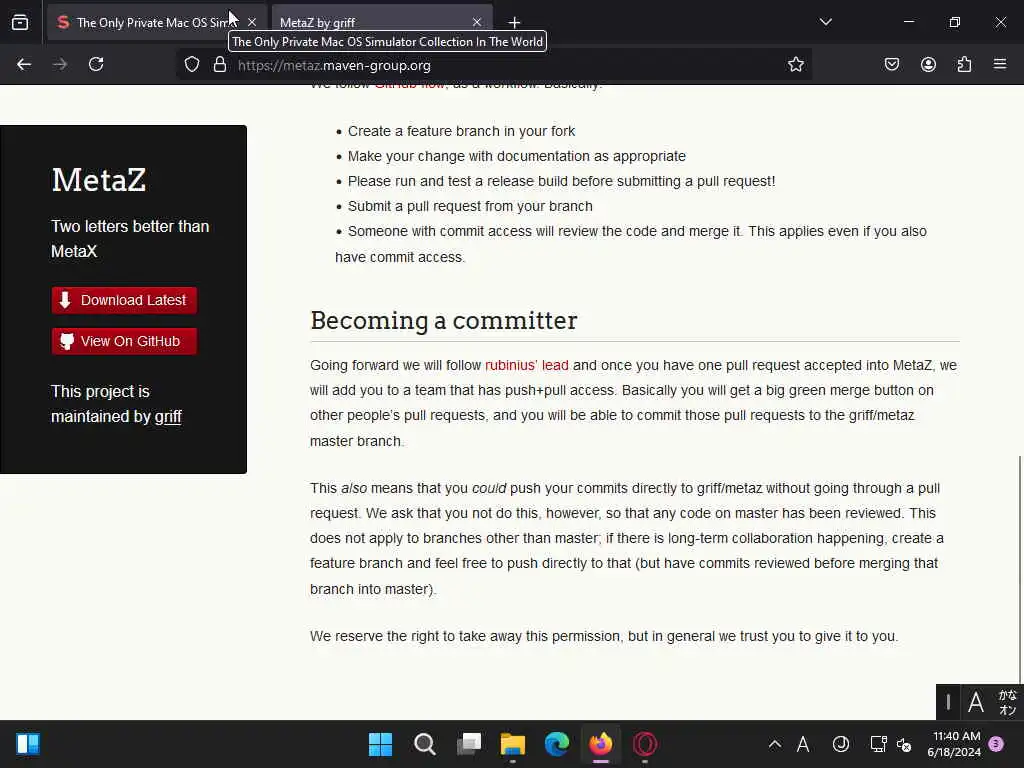The width and height of the screenshot is (1024, 768).
Task: Expand the list all tabs chevron
Action: pyautogui.click(x=825, y=22)
